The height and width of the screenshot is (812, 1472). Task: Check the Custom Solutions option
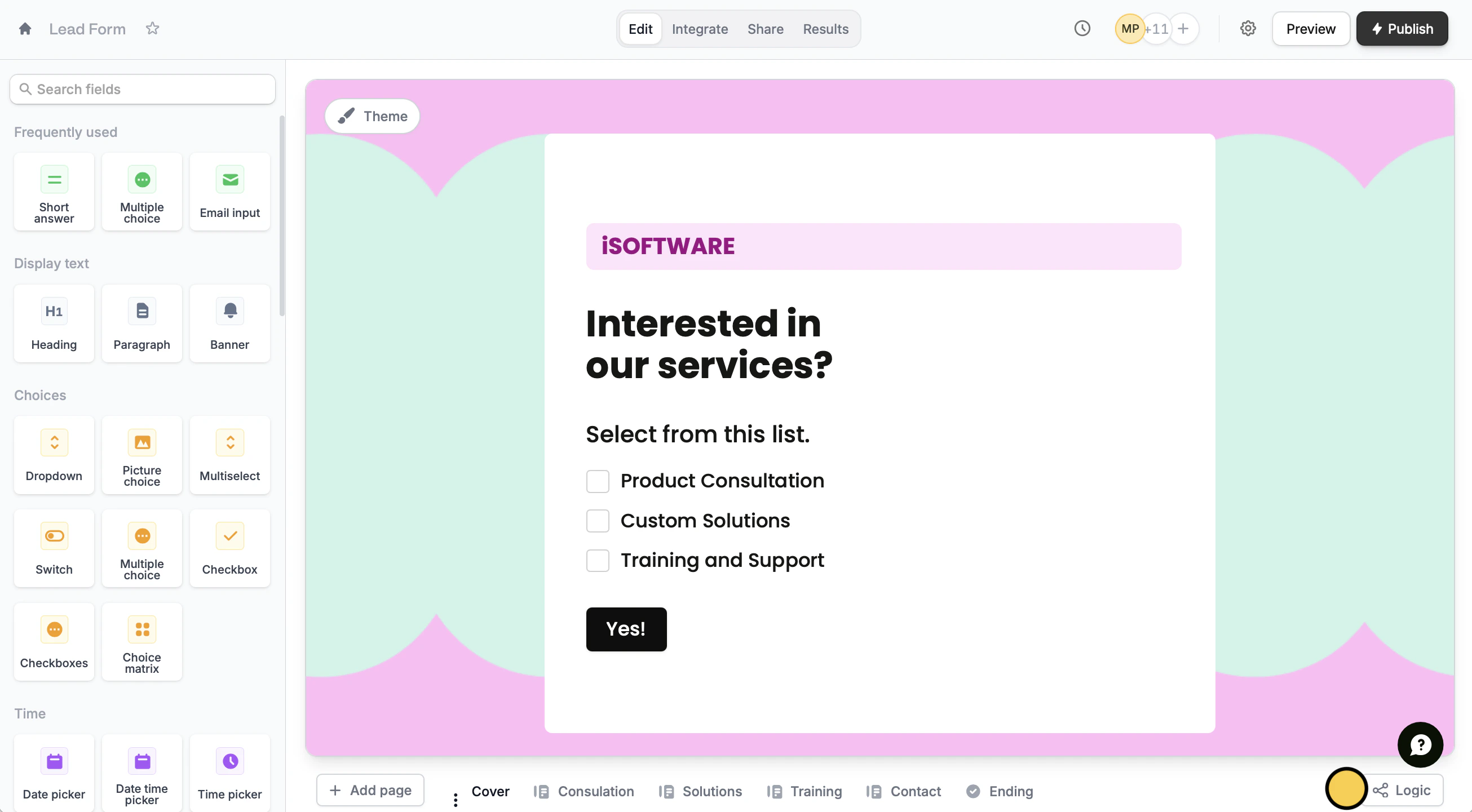(x=598, y=521)
